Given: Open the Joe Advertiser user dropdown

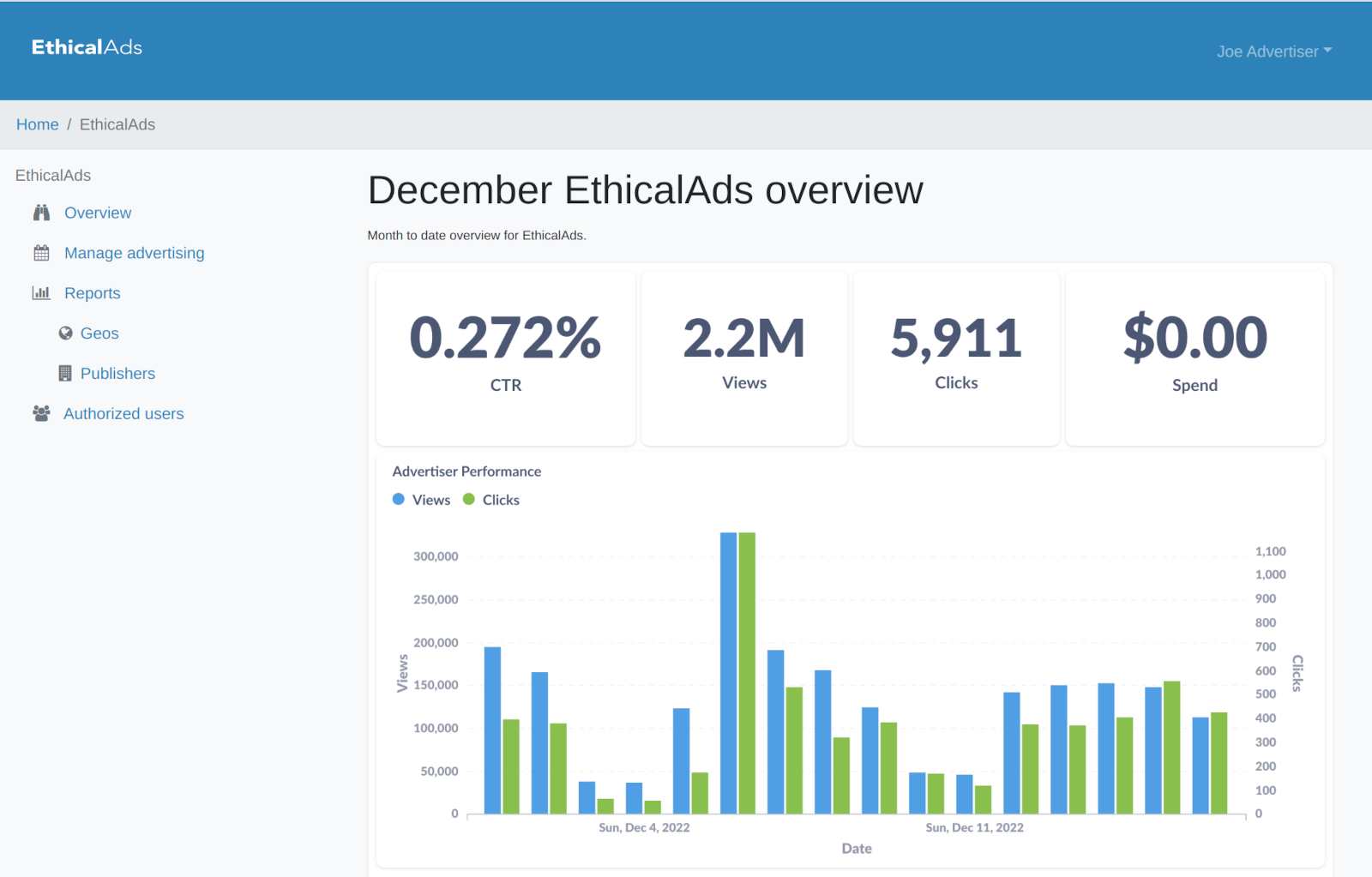Looking at the screenshot, I should [x=1273, y=51].
